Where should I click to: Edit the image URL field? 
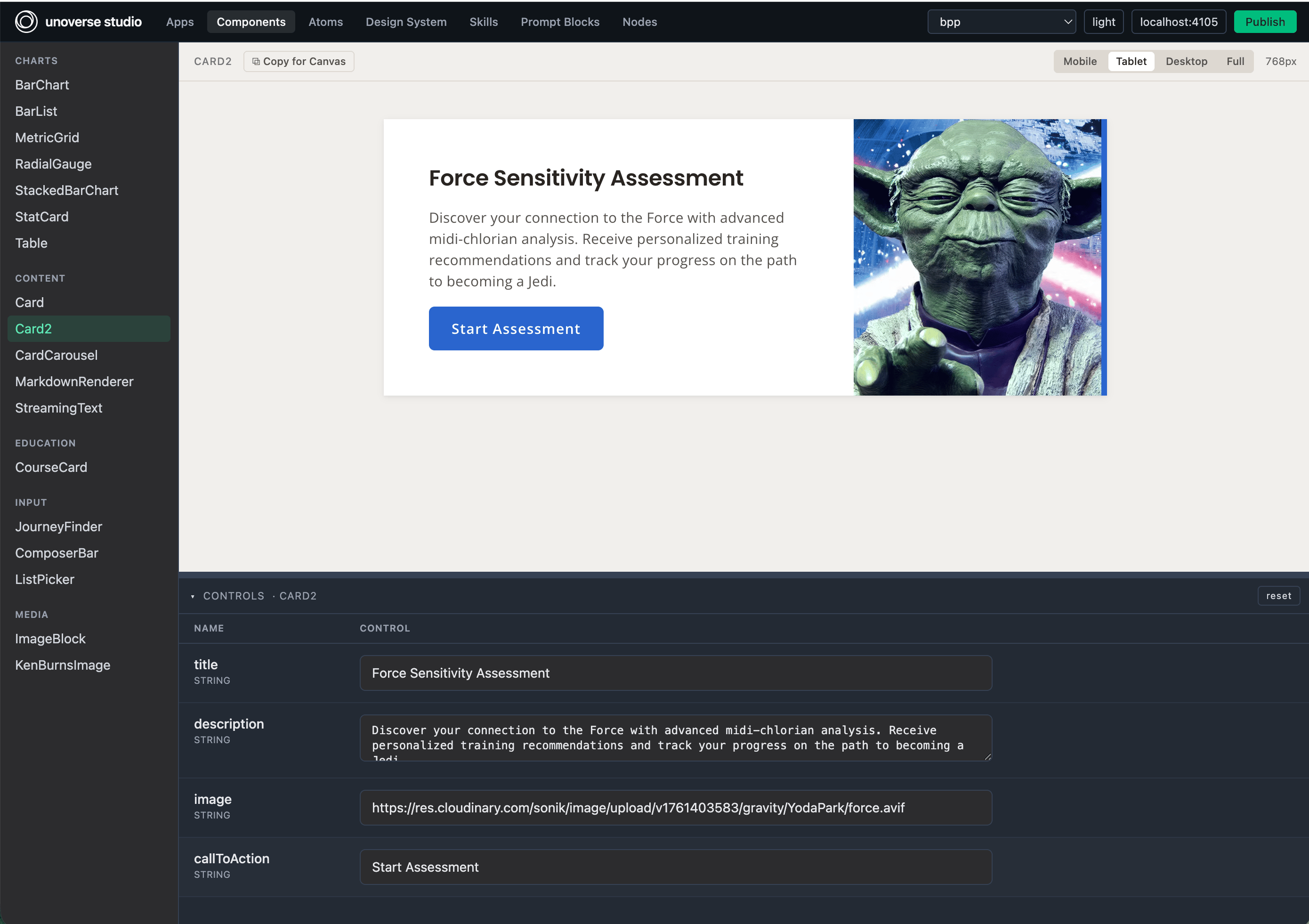pos(676,808)
